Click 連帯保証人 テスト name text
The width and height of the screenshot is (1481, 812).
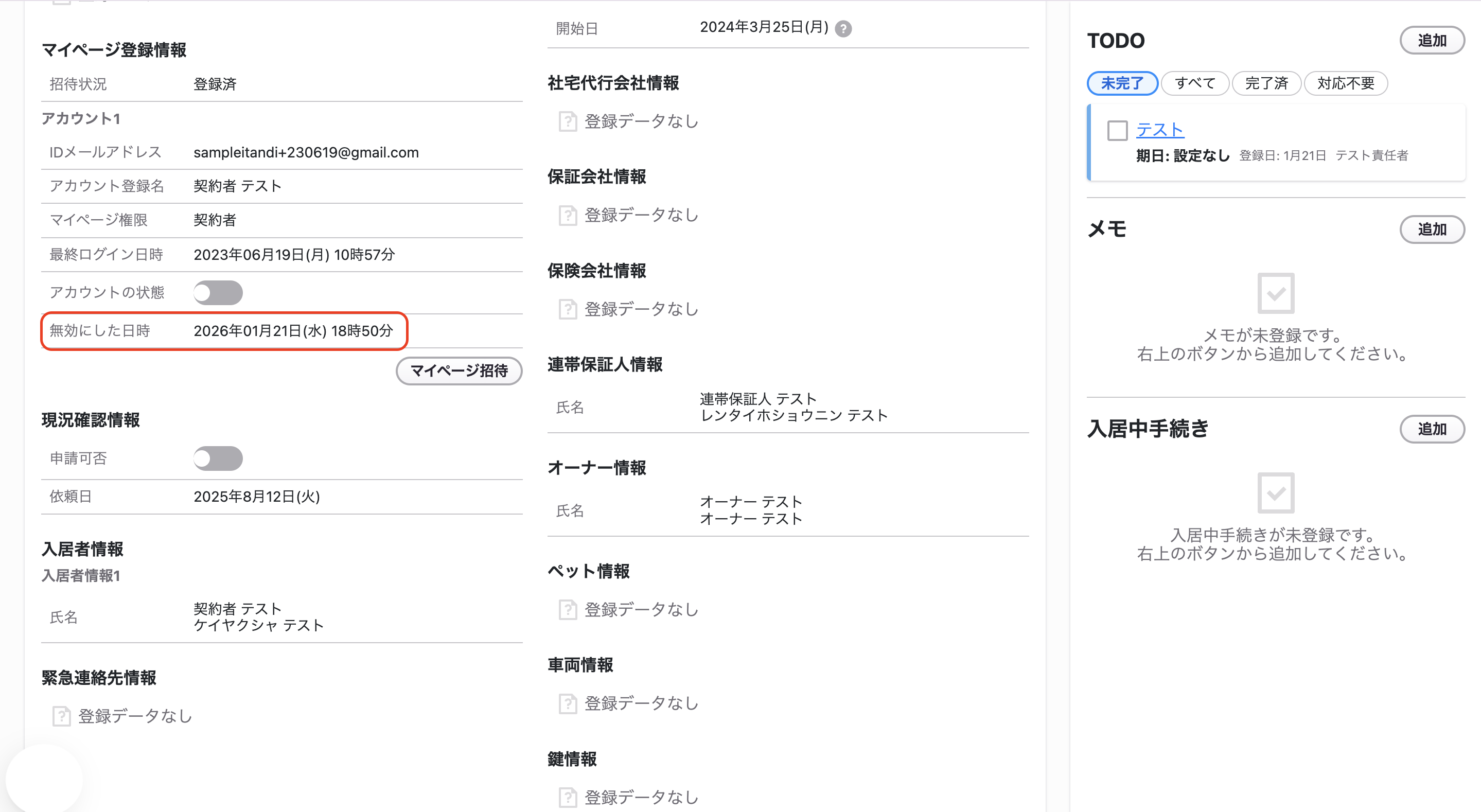click(x=758, y=398)
